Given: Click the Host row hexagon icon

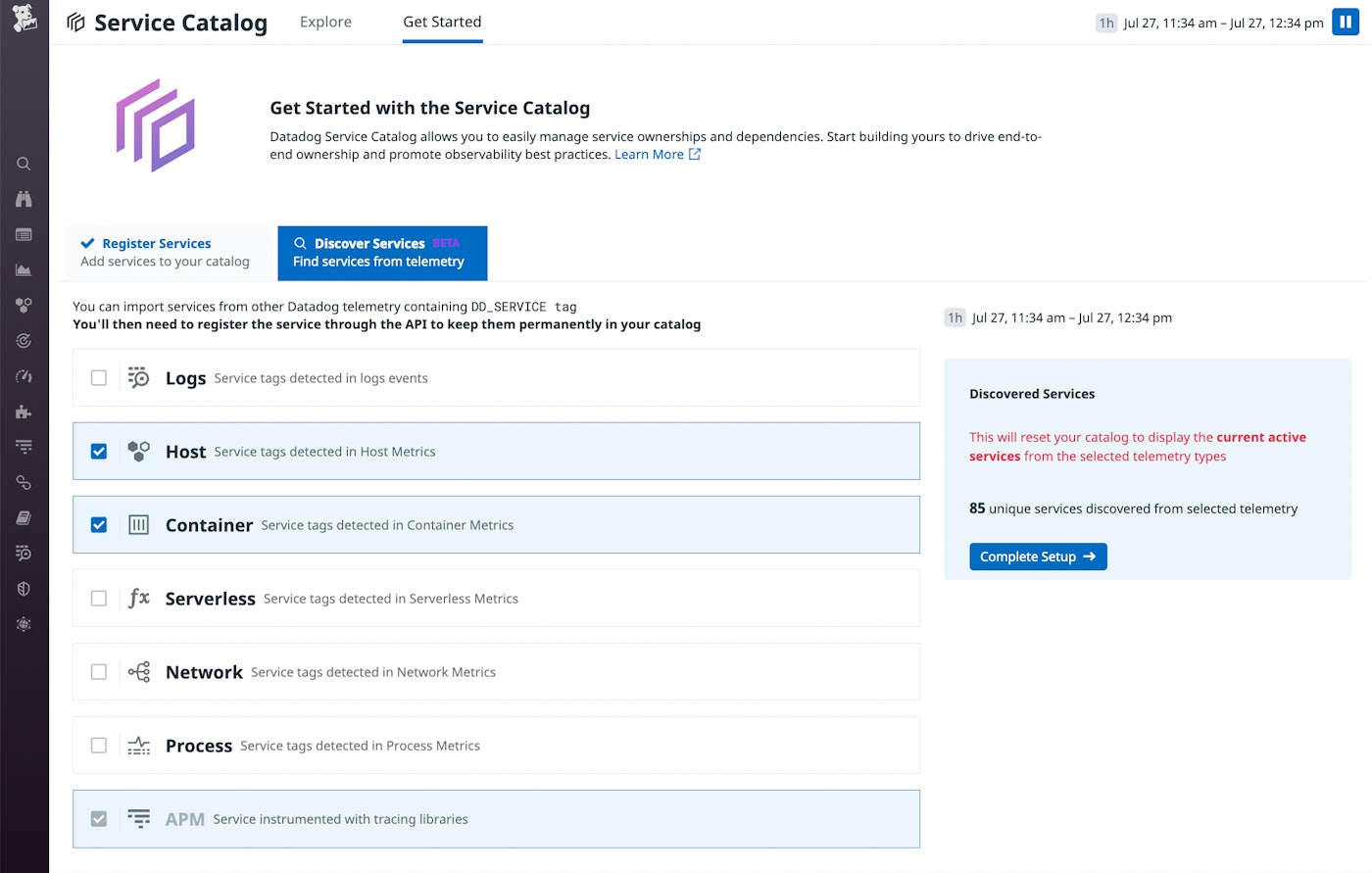Looking at the screenshot, I should (138, 452).
